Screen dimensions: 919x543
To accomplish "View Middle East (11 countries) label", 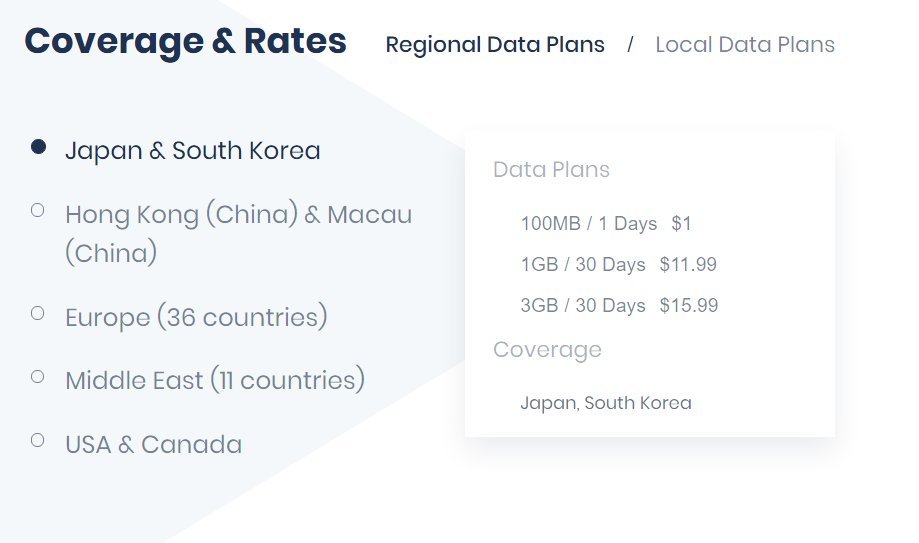I will (215, 381).
